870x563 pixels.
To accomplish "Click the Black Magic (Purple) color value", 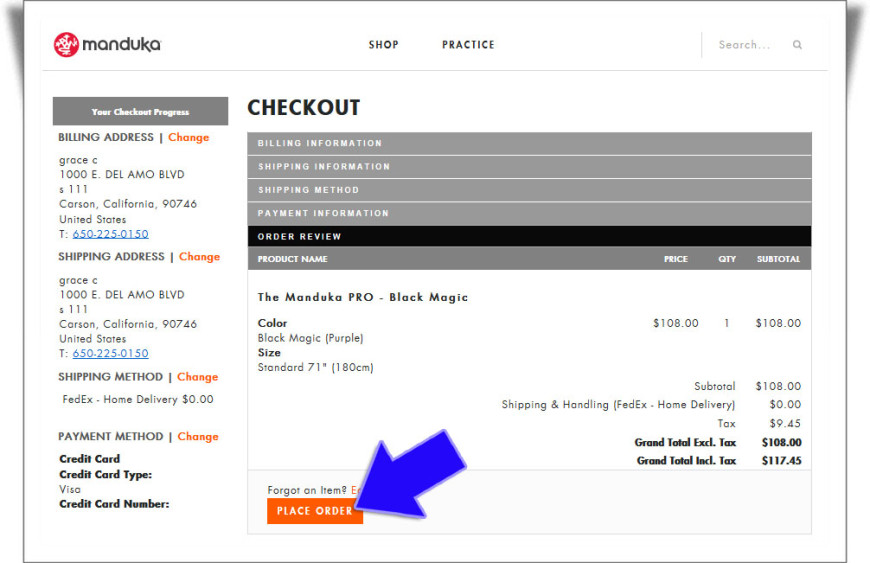I will pos(310,338).
